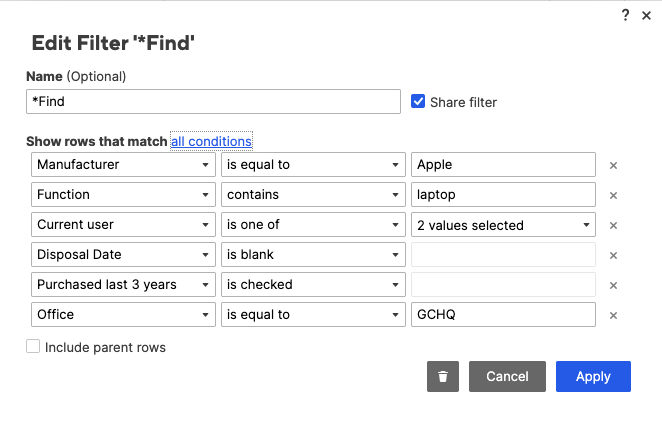Click the 'all conditions' link
Screen dimensions: 662x425
(211, 141)
